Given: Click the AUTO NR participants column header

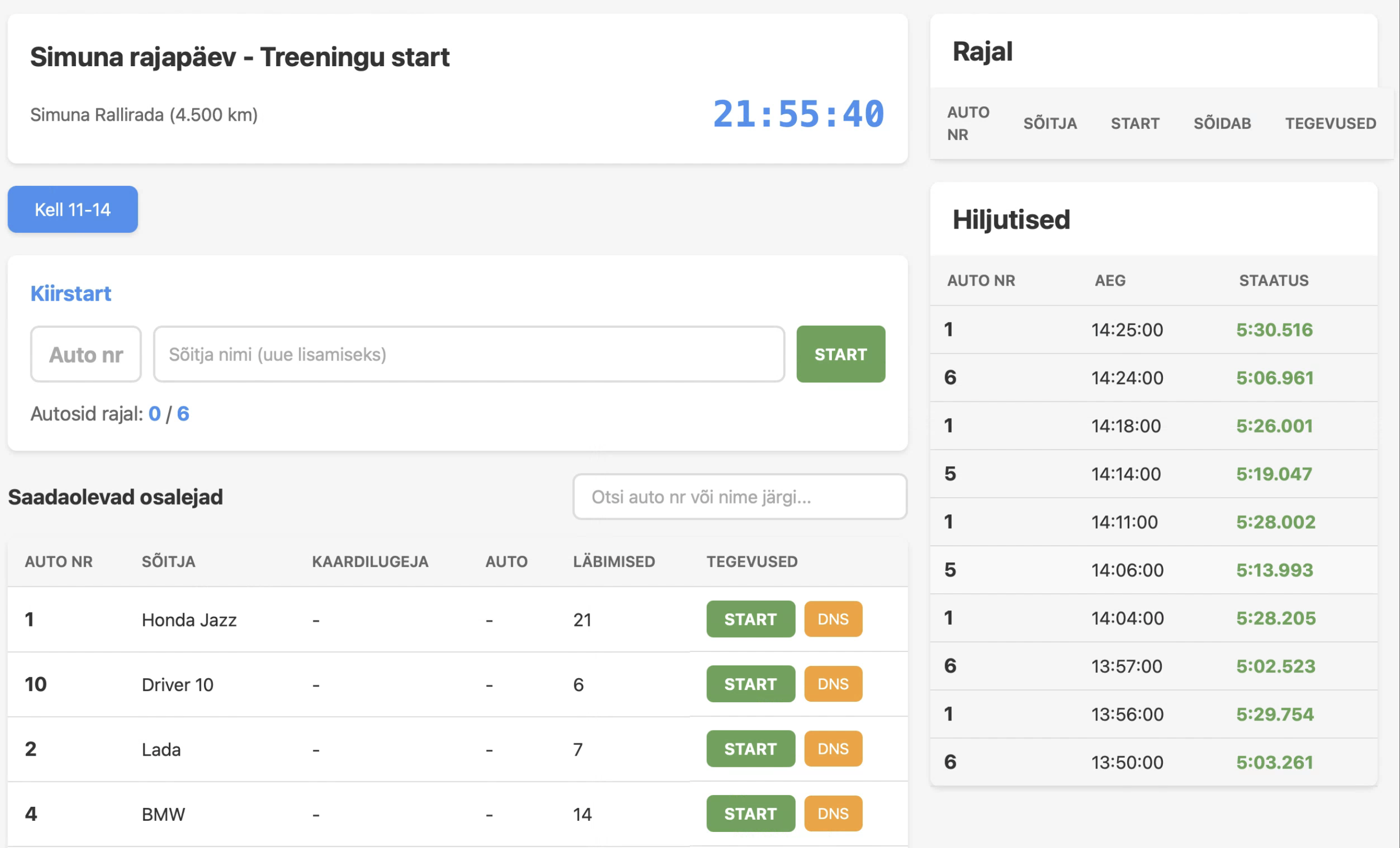Looking at the screenshot, I should point(59,562).
